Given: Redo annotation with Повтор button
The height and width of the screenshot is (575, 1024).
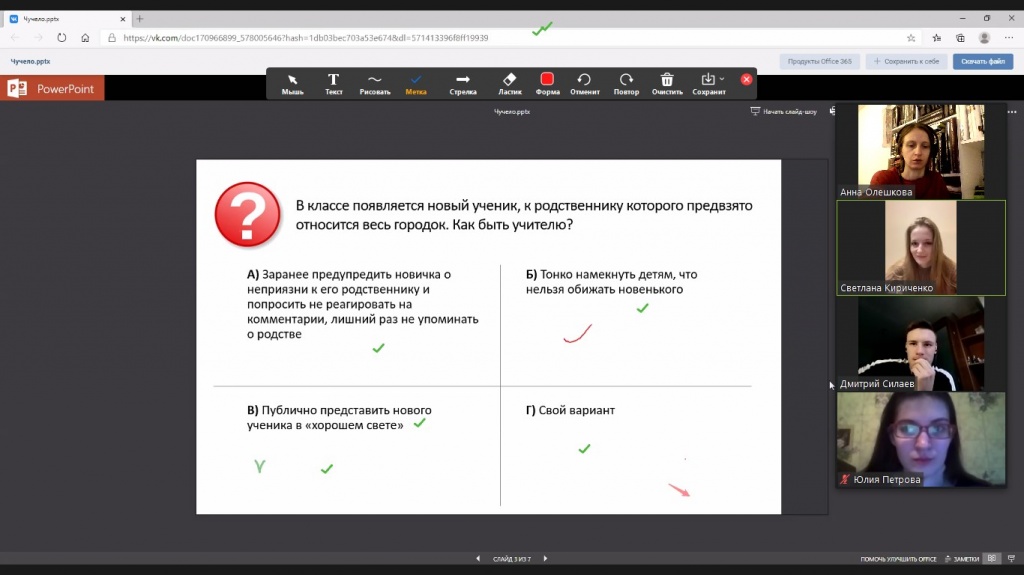Looking at the screenshot, I should (626, 83).
